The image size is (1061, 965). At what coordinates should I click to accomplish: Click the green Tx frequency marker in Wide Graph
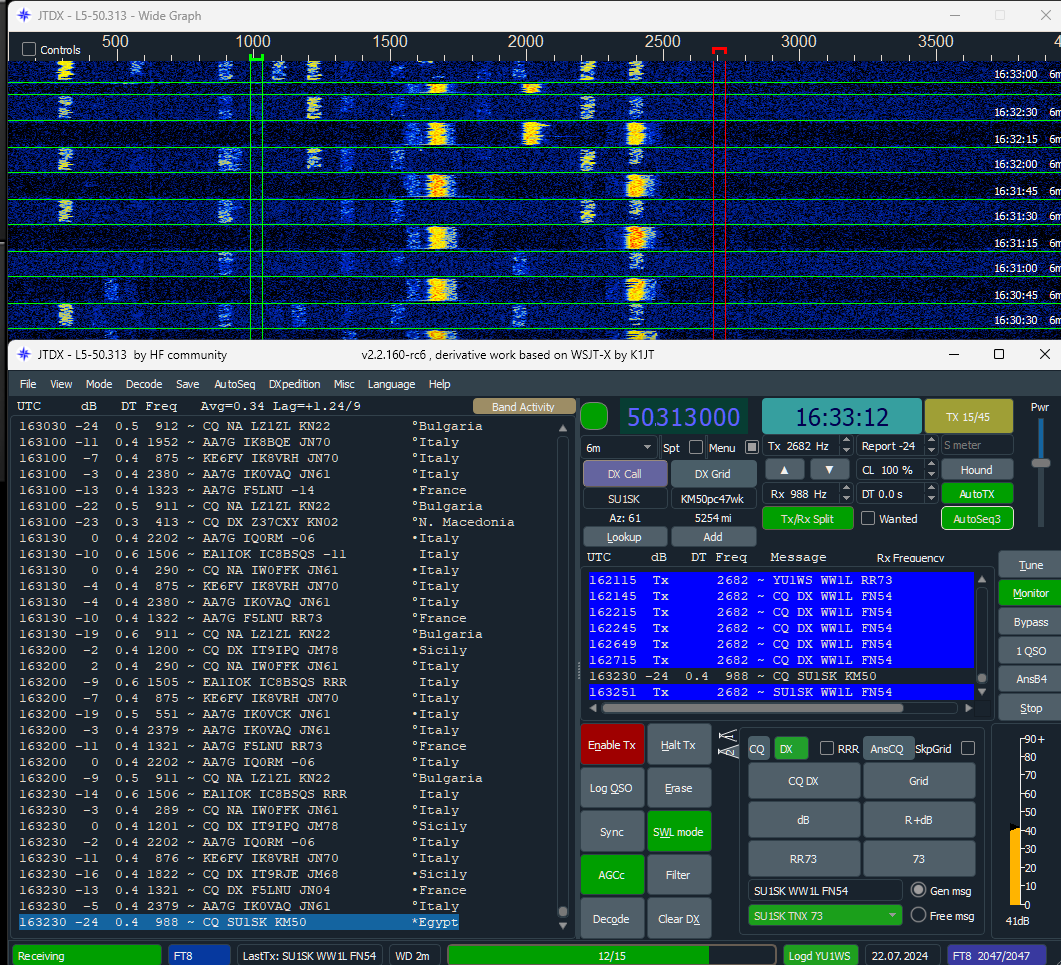tap(256, 58)
